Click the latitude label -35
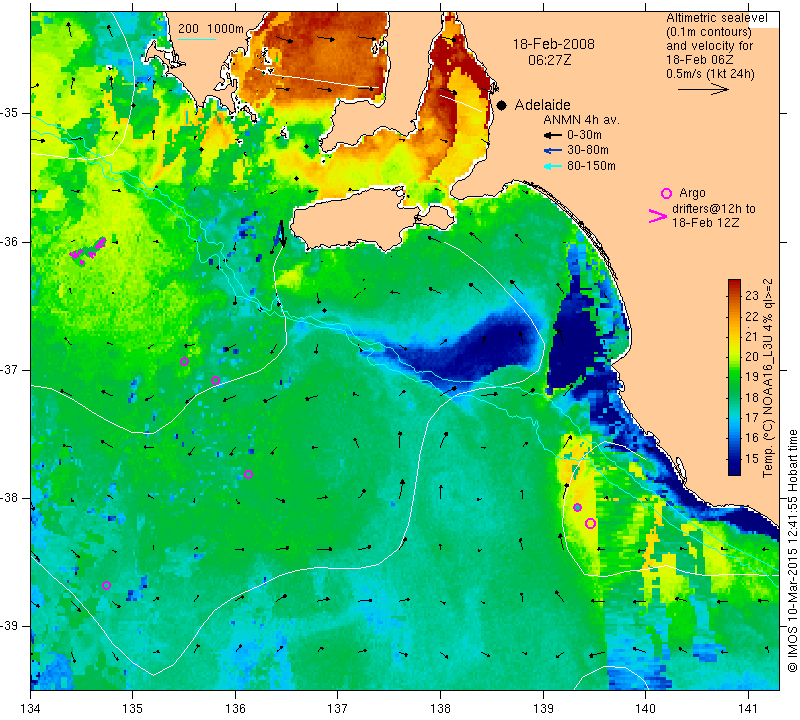This screenshot has width=800, height=720. (x=10, y=113)
